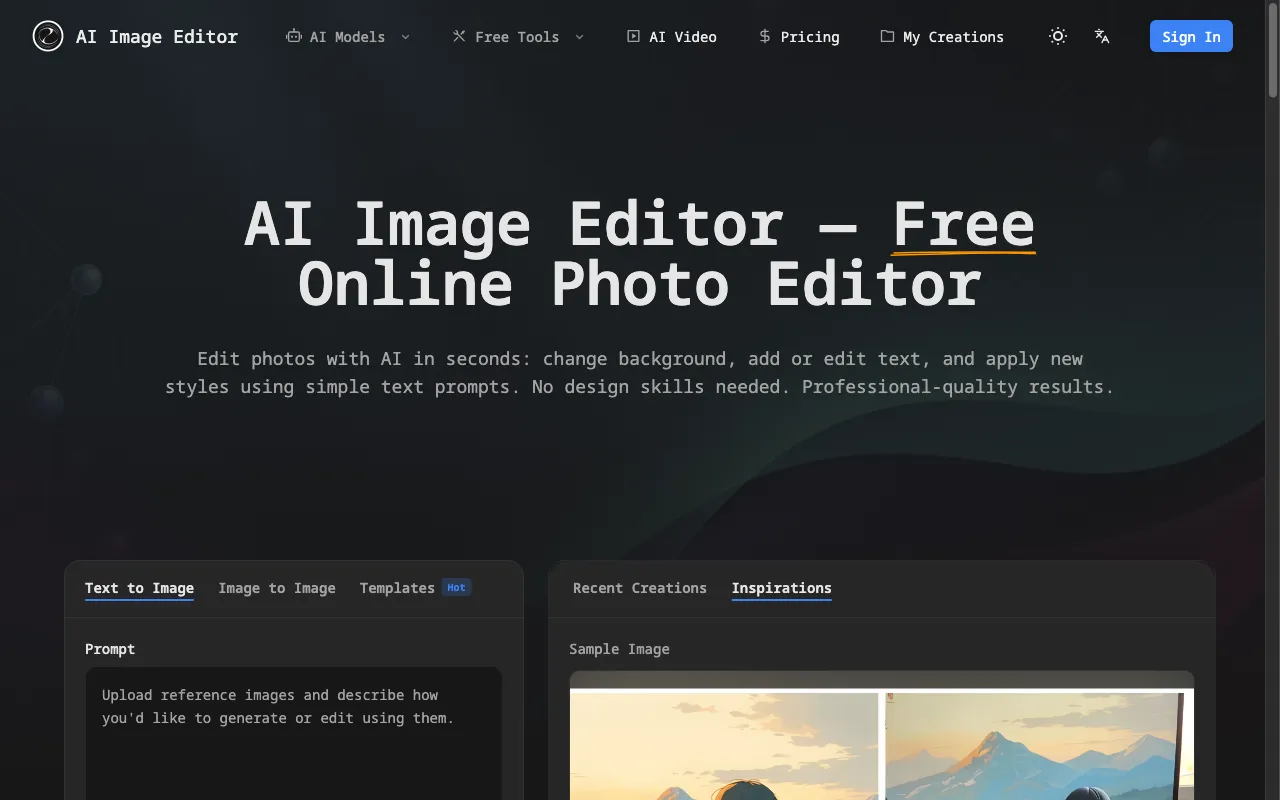Toggle light theme with sun icon
The height and width of the screenshot is (800, 1280).
[1058, 36]
